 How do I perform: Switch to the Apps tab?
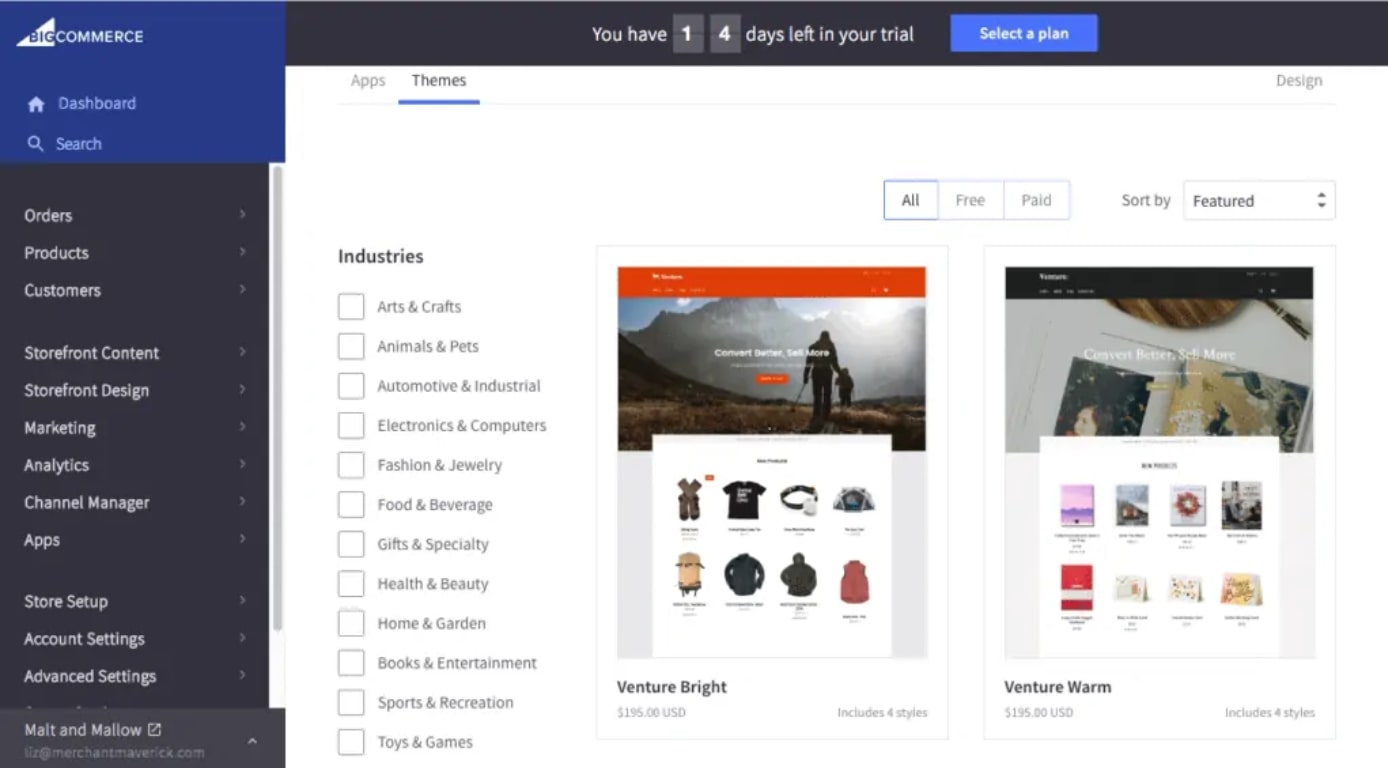368,81
